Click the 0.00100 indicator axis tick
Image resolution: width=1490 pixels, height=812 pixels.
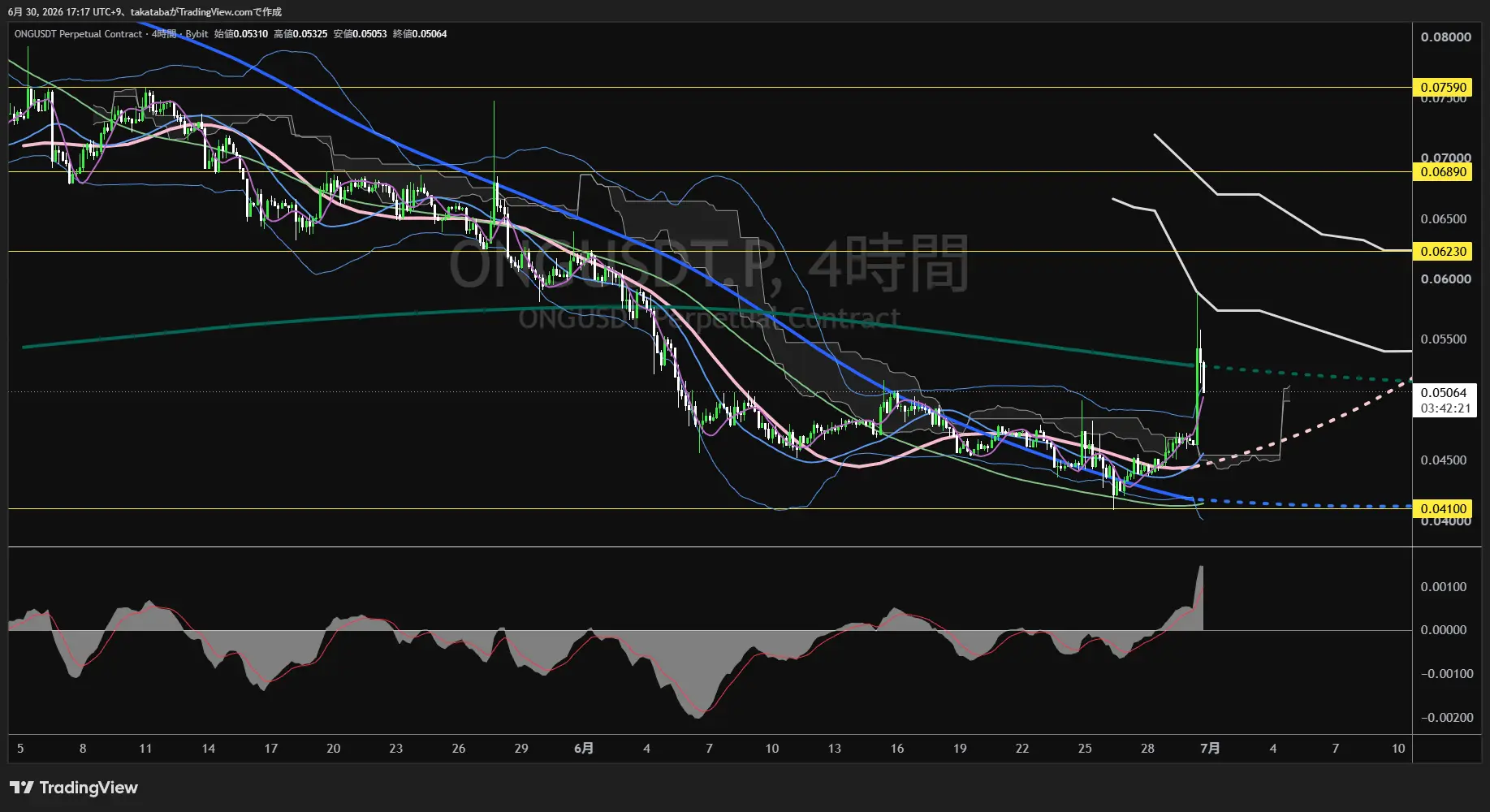click(x=1443, y=587)
